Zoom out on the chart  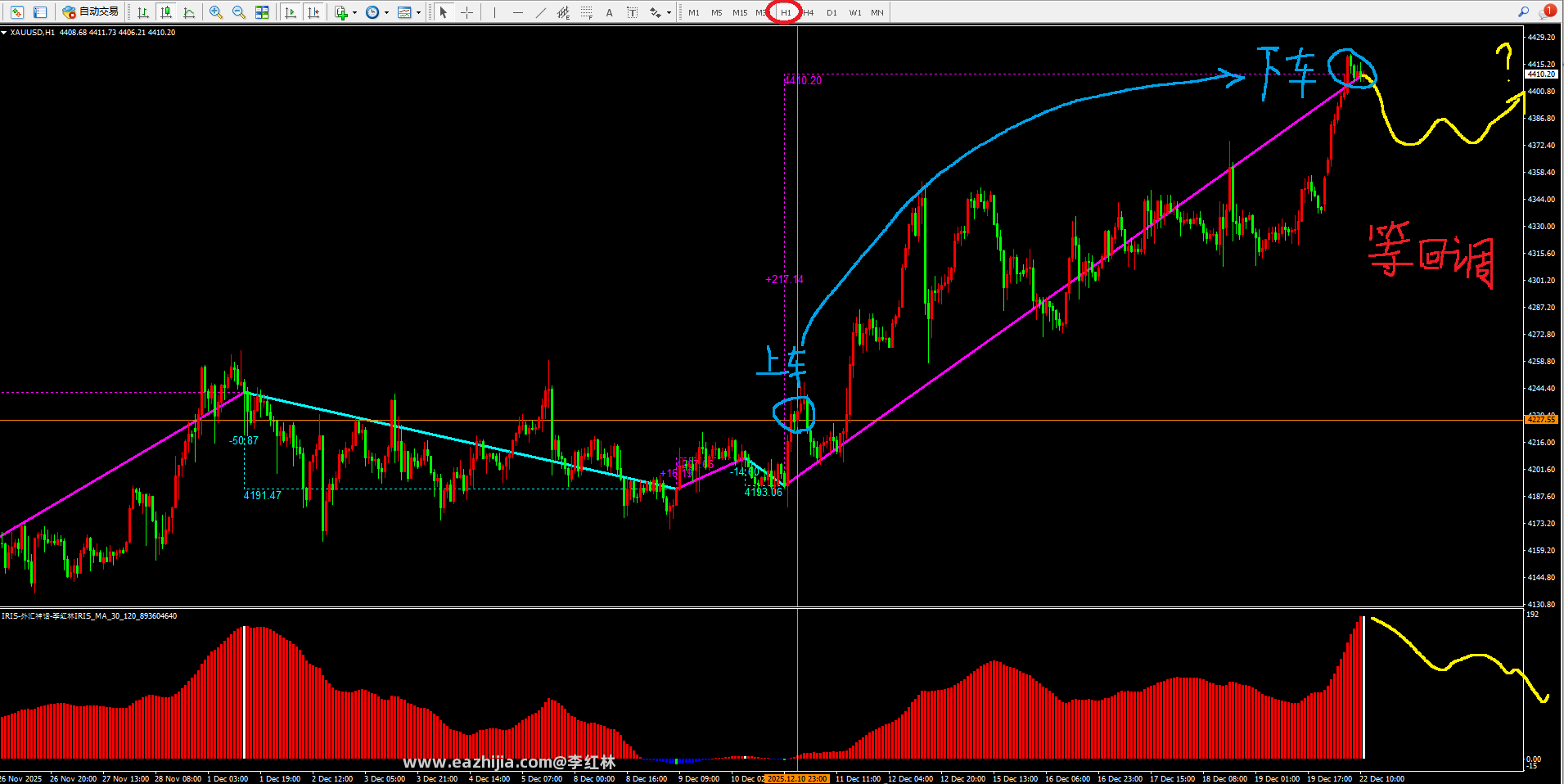click(x=239, y=12)
